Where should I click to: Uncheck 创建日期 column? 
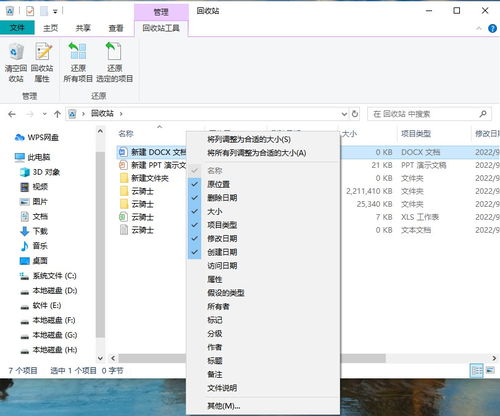[263, 252]
